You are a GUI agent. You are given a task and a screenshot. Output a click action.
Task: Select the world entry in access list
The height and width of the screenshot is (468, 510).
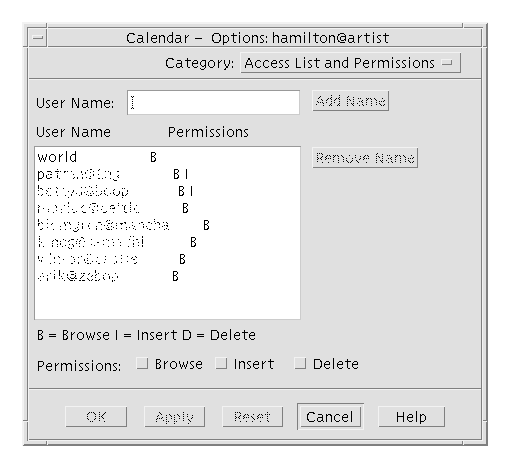click(167, 157)
